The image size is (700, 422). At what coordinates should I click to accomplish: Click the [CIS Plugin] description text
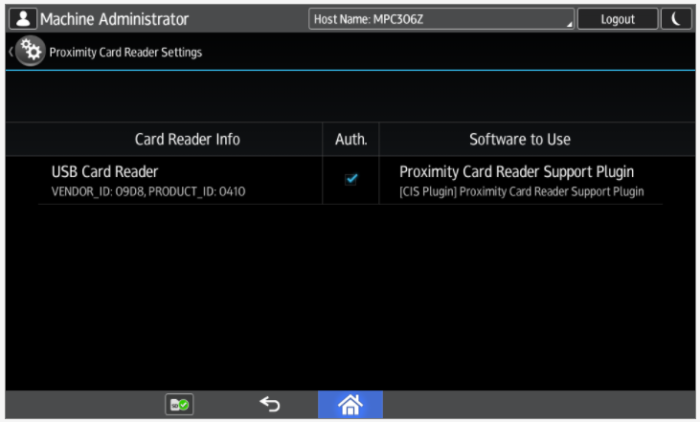(521, 191)
